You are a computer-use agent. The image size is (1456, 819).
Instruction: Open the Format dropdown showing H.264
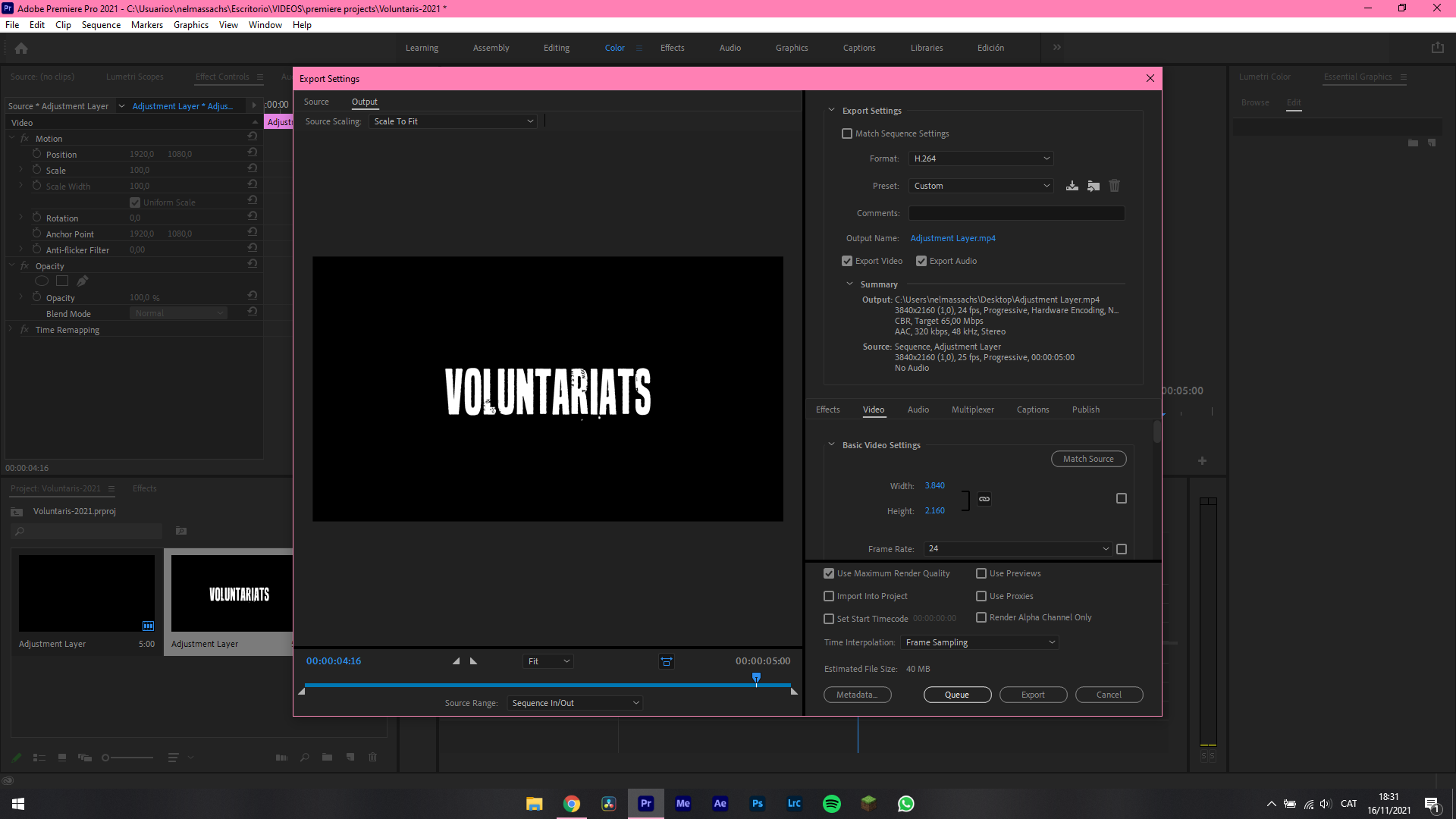(x=981, y=158)
